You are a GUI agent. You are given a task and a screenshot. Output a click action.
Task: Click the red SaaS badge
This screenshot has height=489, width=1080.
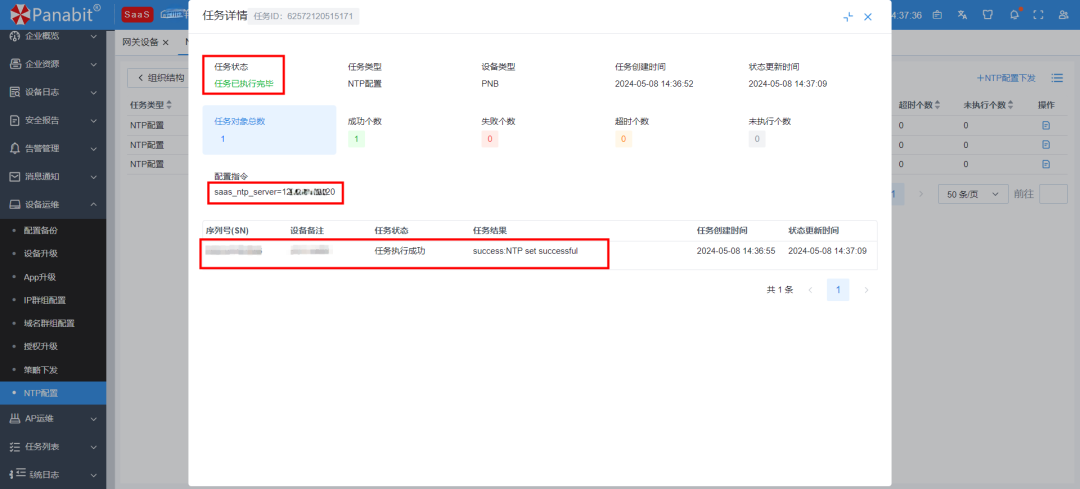pyautogui.click(x=137, y=14)
